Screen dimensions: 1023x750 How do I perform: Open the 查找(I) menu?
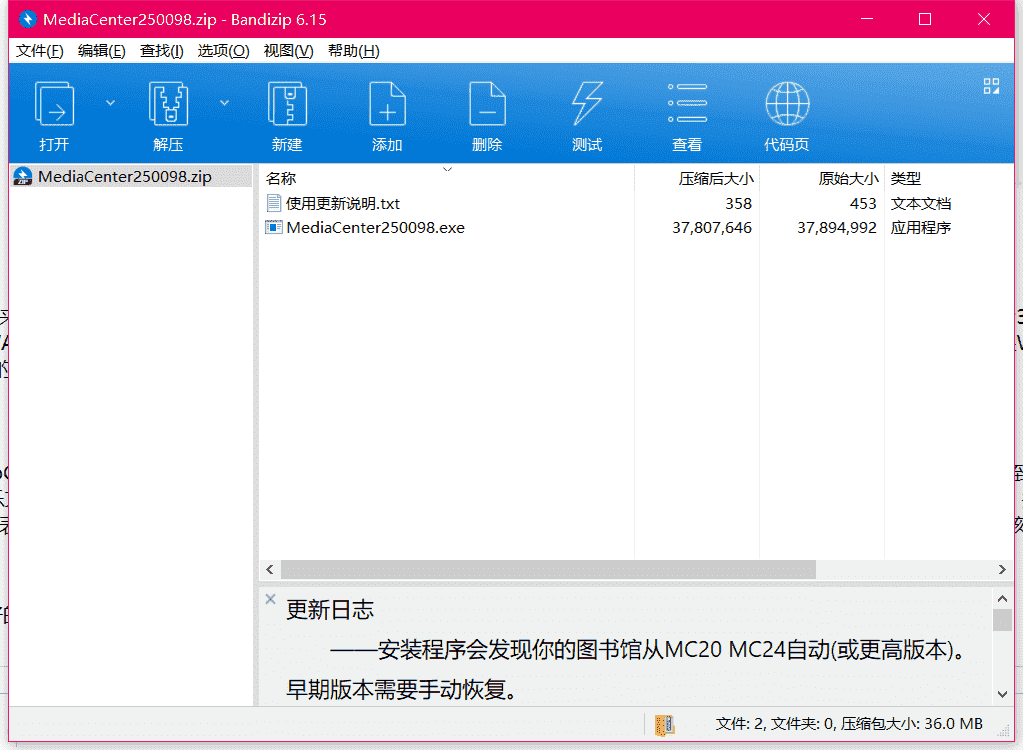161,51
